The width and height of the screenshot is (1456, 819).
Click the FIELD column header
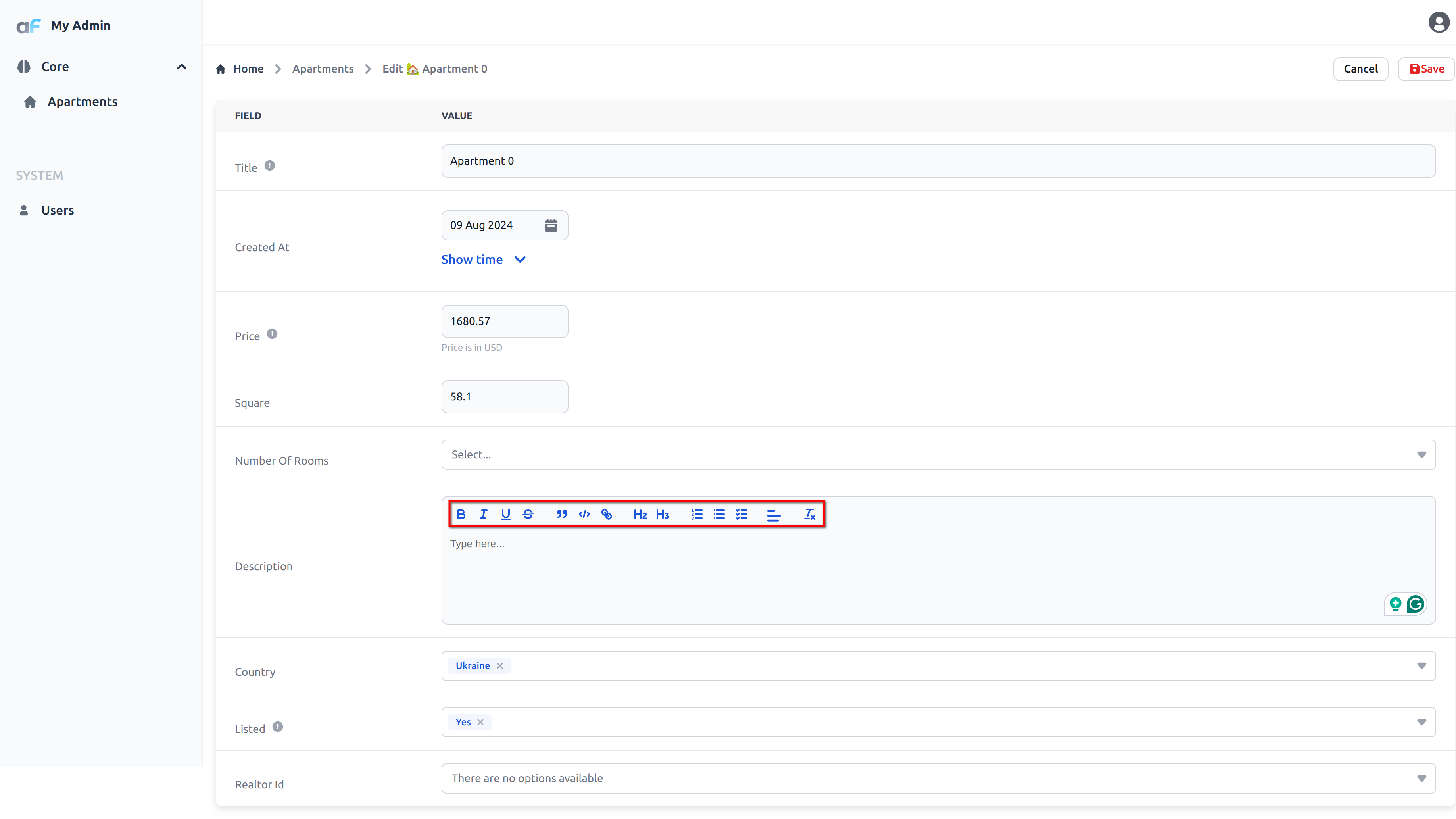(x=248, y=116)
